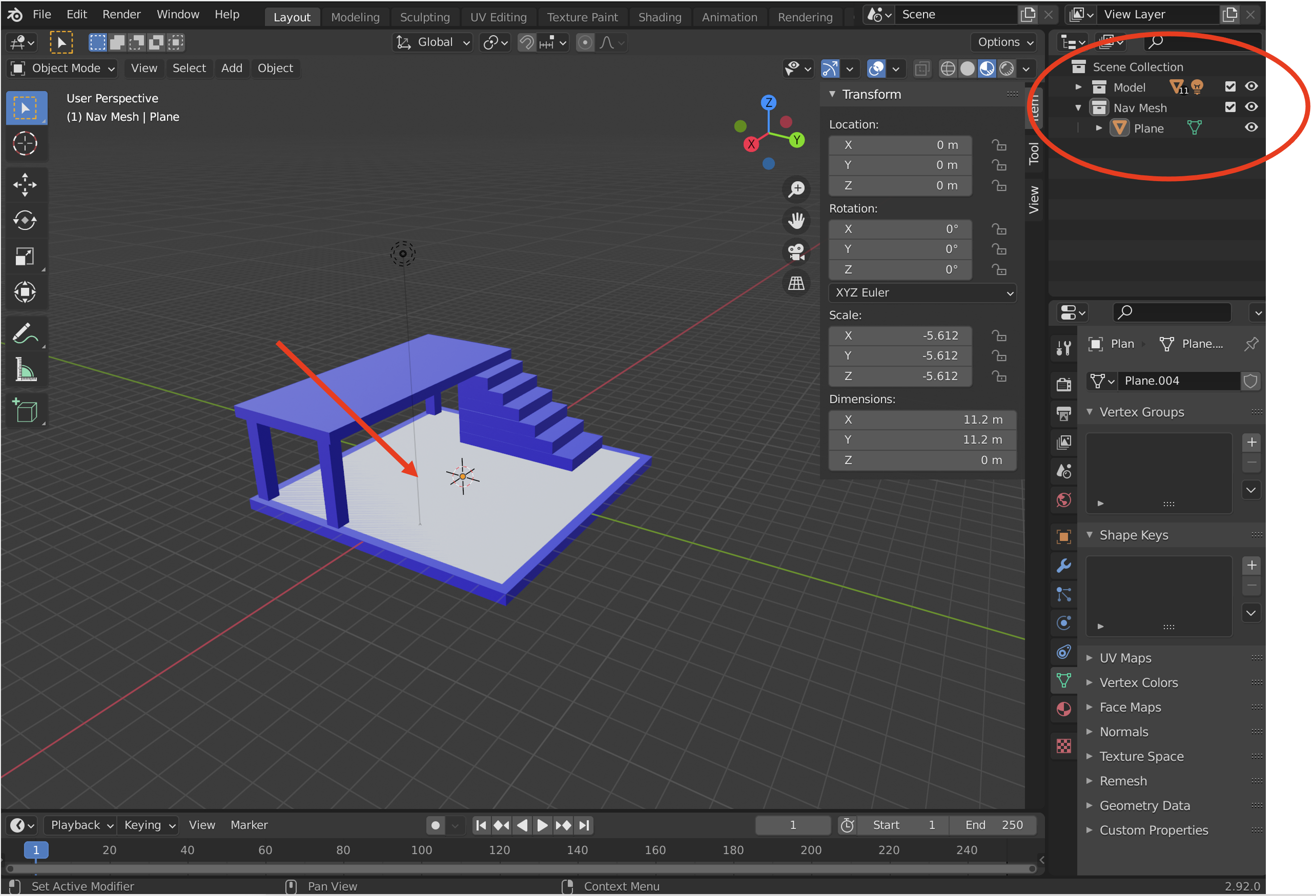Select the Measure tool
The height and width of the screenshot is (896, 1316).
tap(25, 370)
